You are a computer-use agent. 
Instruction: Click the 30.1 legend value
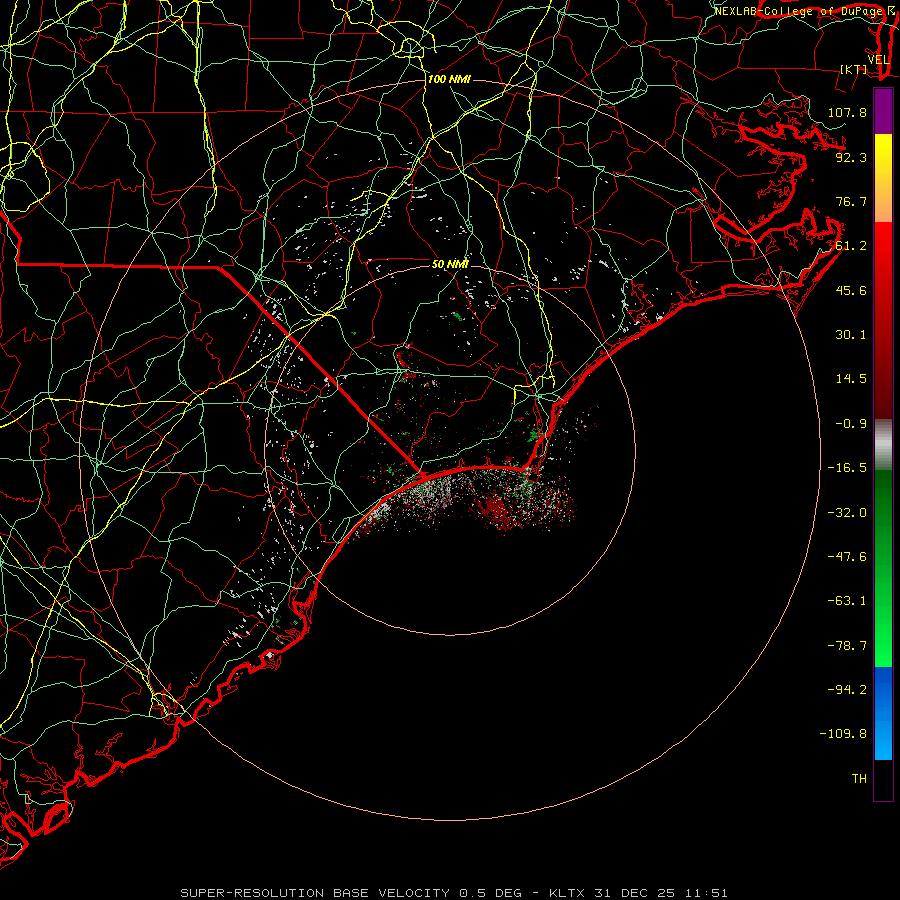(851, 335)
